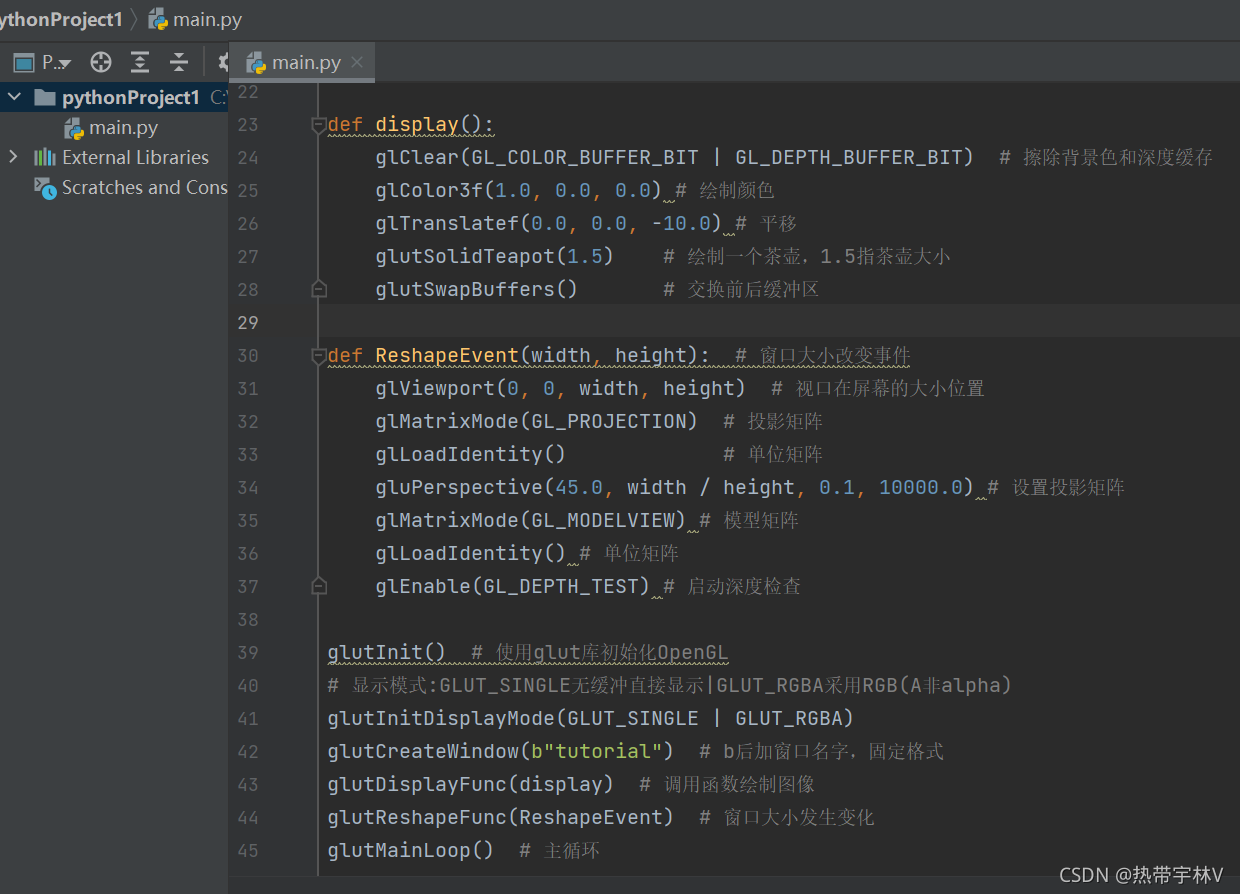1240x894 pixels.
Task: Collapse the display function via gutter arrow
Action: click(x=318, y=124)
